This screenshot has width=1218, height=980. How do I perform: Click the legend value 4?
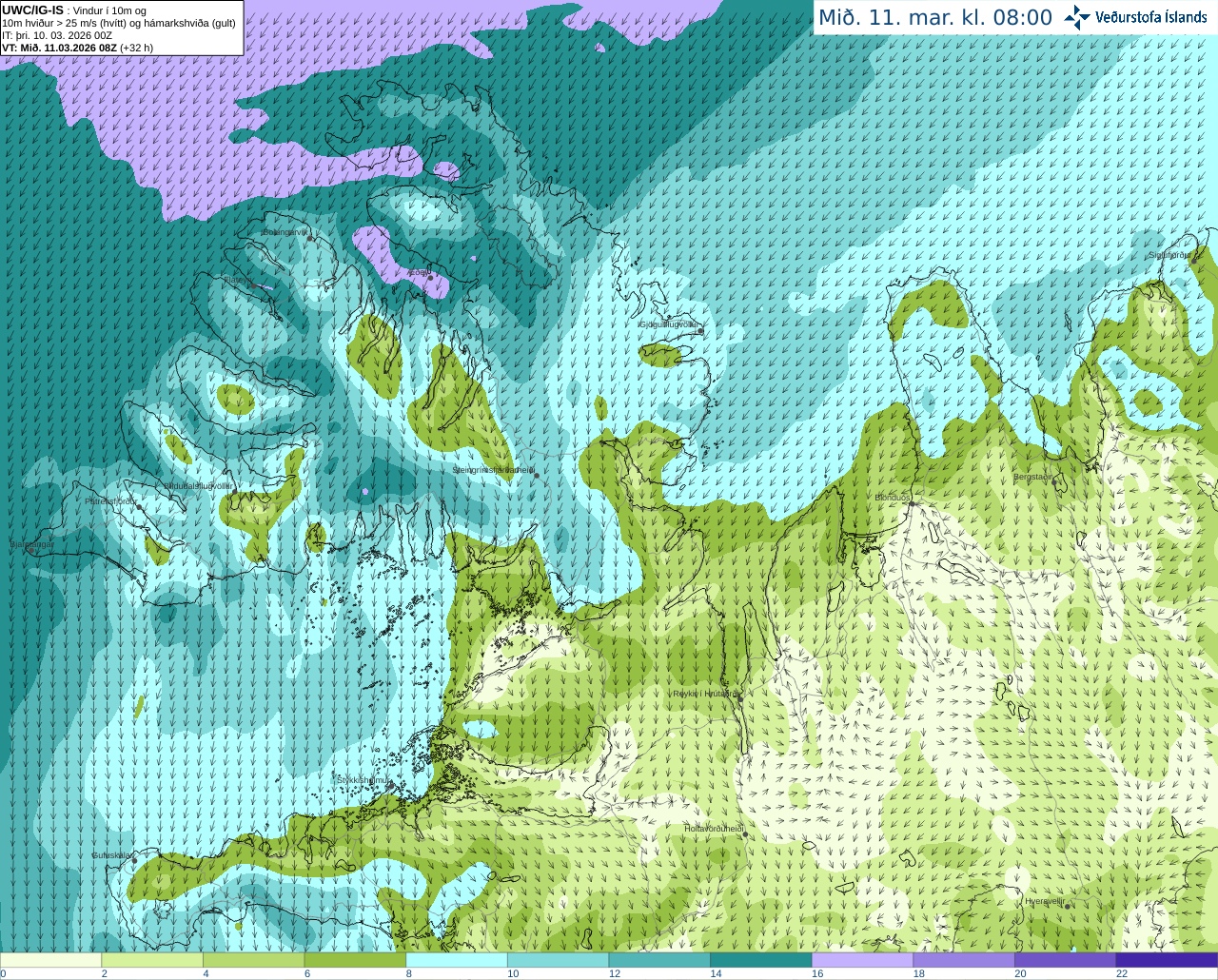[206, 974]
